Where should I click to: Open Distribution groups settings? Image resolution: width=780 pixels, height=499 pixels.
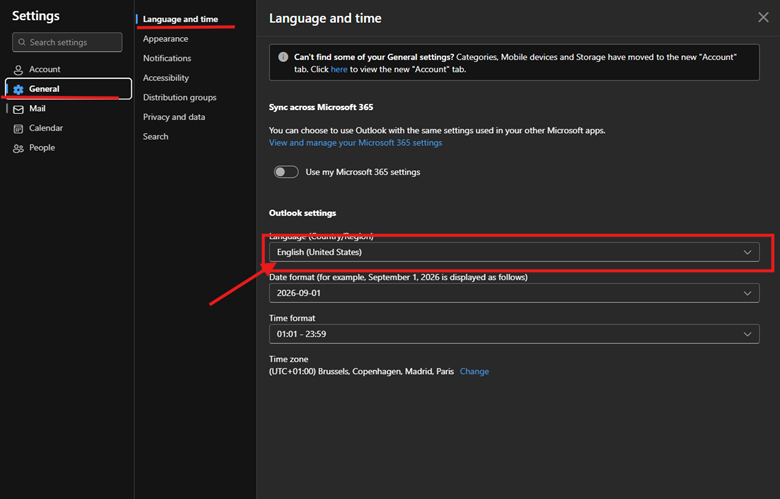point(179,98)
